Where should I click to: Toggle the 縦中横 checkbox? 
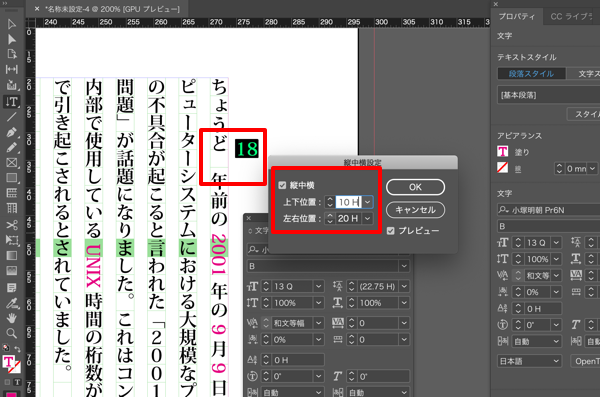[282, 185]
